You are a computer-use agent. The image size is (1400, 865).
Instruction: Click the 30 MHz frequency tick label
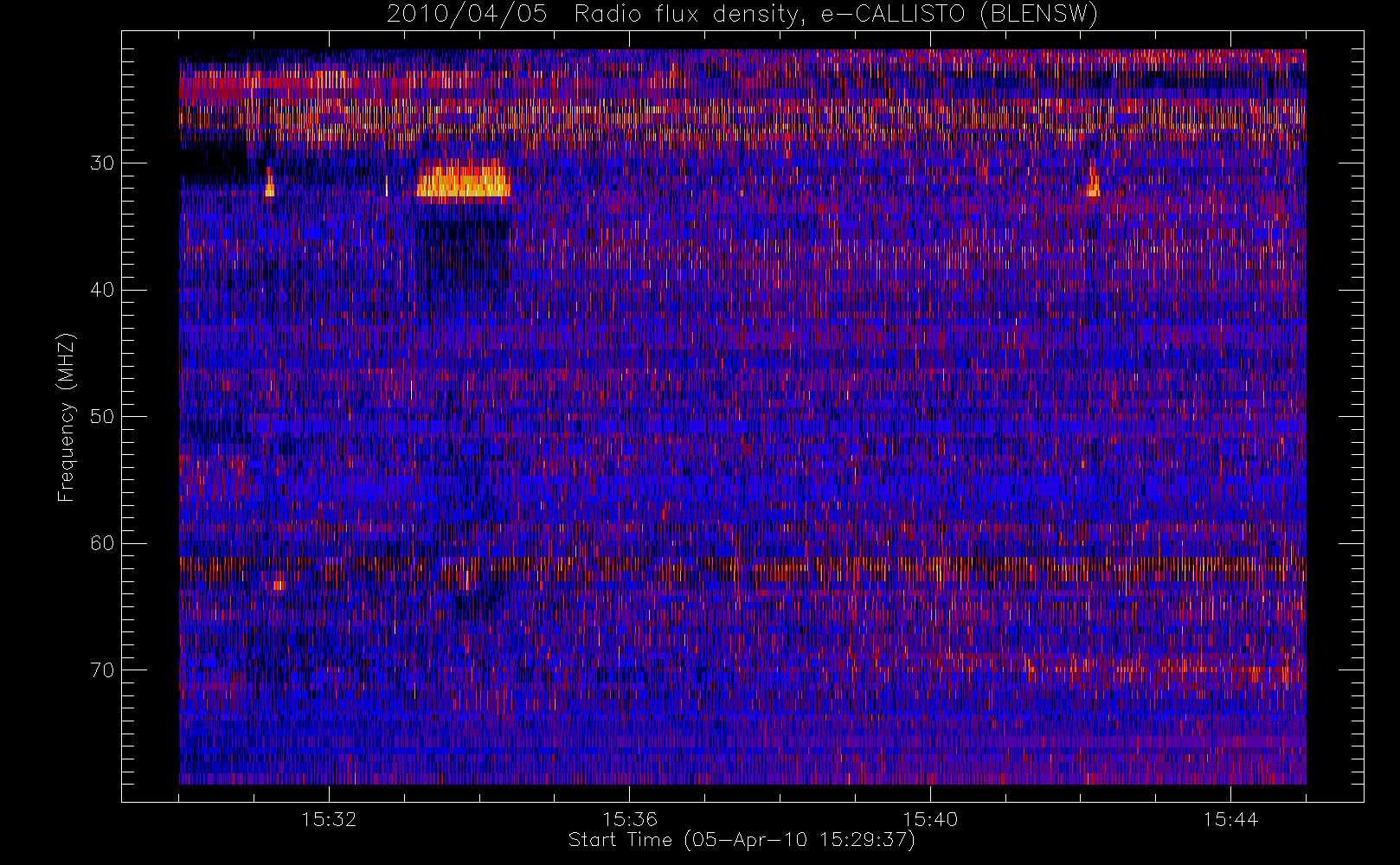102,163
